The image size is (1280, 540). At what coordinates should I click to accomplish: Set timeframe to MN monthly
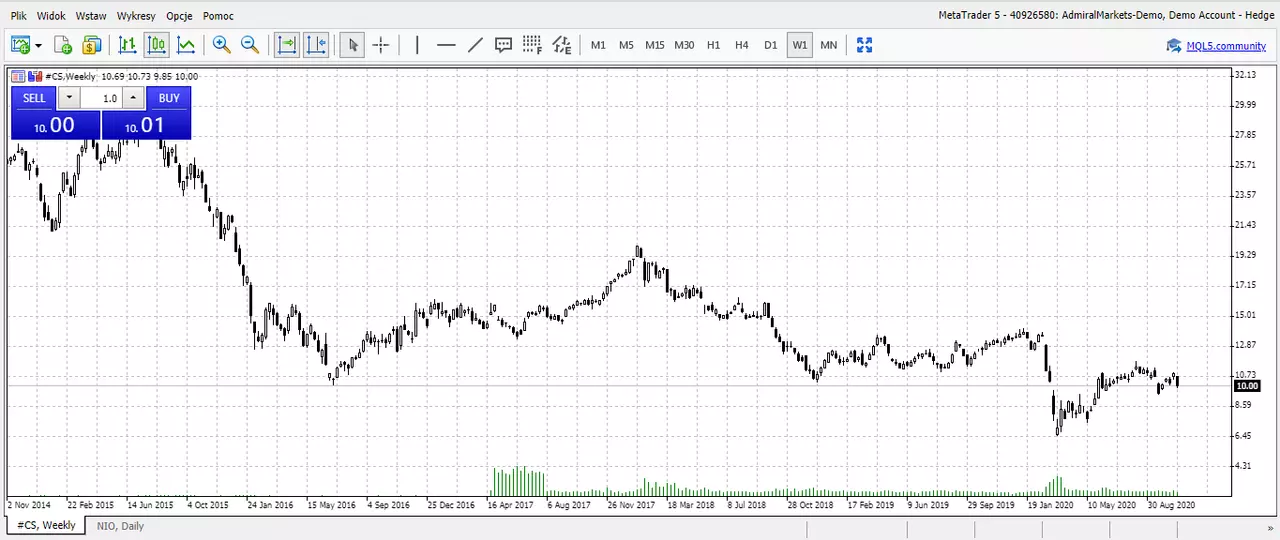click(829, 45)
